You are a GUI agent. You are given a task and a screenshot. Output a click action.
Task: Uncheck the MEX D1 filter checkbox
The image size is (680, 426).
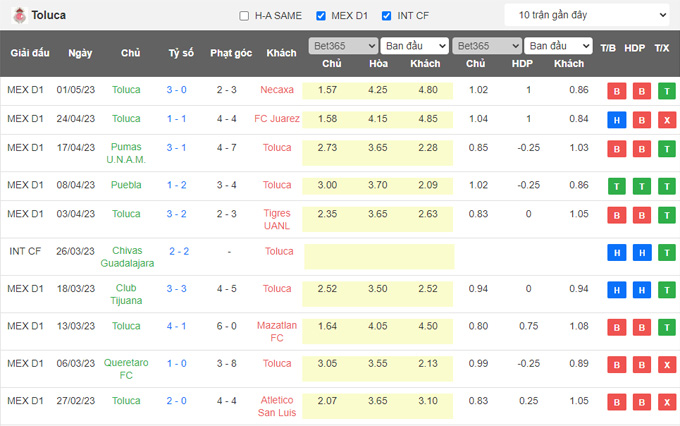click(321, 16)
